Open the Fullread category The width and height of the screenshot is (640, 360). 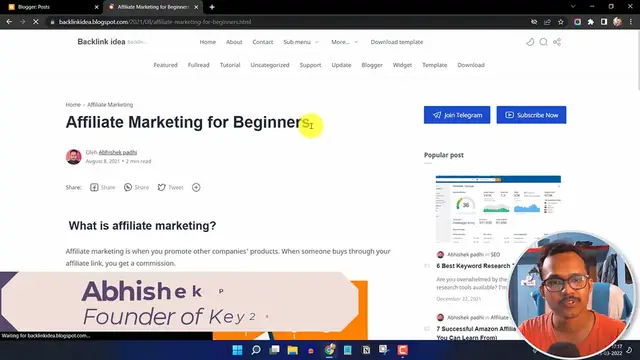tap(198, 65)
